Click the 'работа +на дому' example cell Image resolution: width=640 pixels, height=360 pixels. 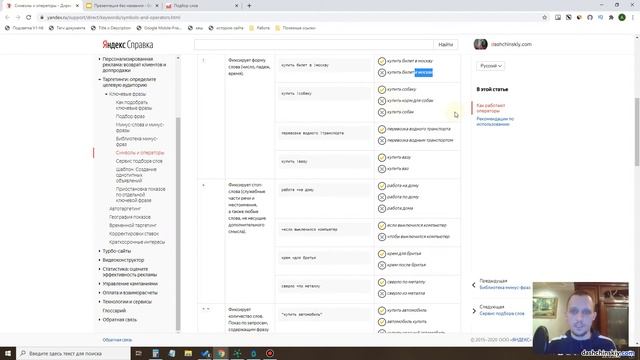324,190
